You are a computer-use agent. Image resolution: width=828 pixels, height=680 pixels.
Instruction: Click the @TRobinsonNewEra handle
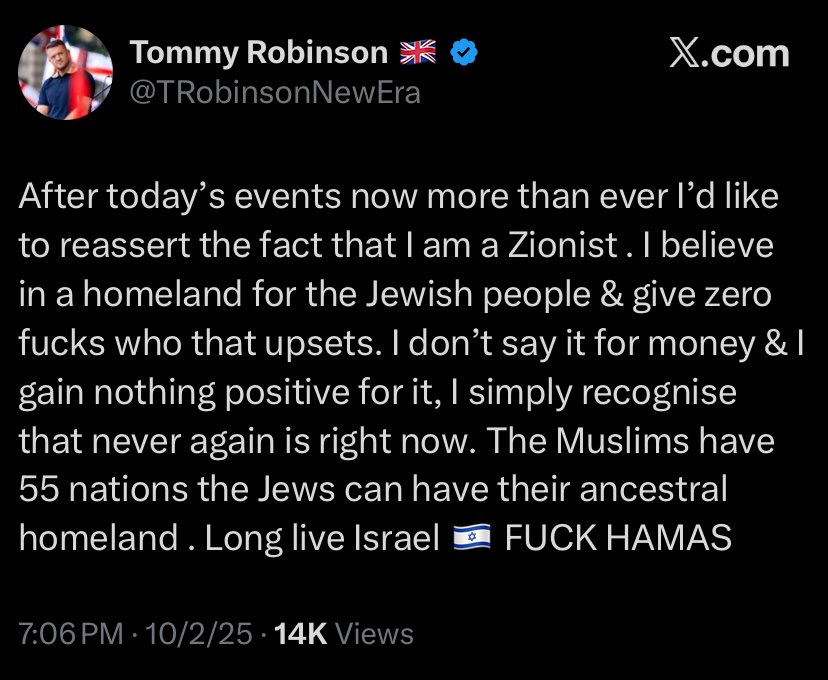(x=276, y=92)
